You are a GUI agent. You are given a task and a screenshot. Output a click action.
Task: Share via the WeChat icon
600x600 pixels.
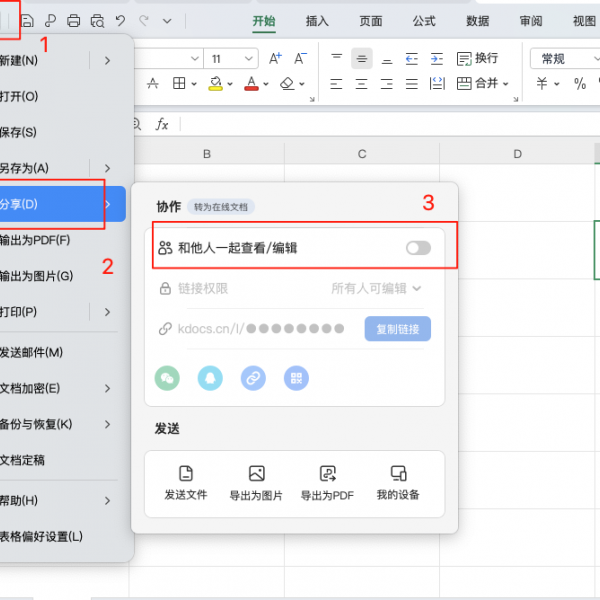[x=167, y=378]
